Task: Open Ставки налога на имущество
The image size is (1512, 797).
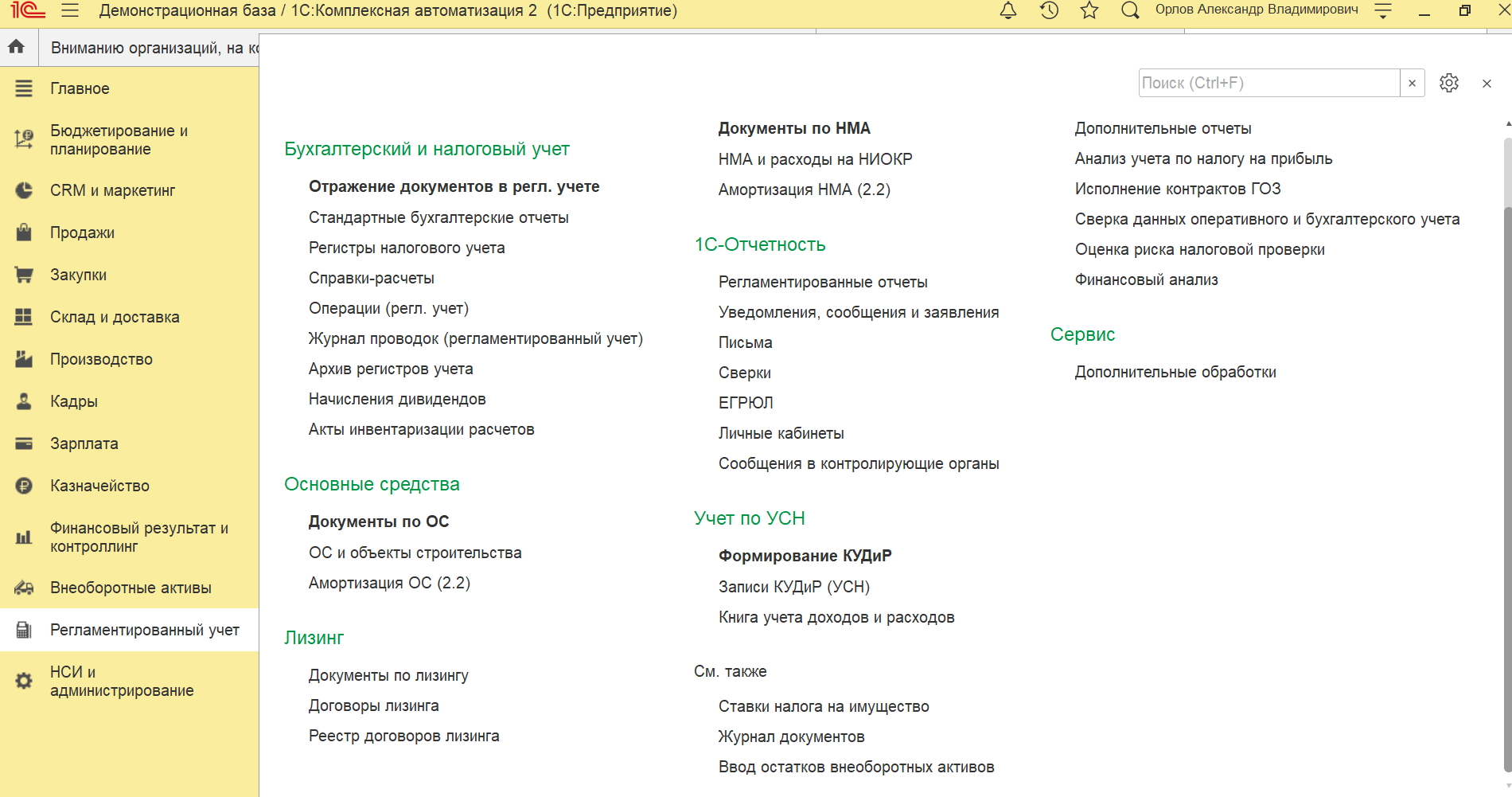Action: coord(824,706)
